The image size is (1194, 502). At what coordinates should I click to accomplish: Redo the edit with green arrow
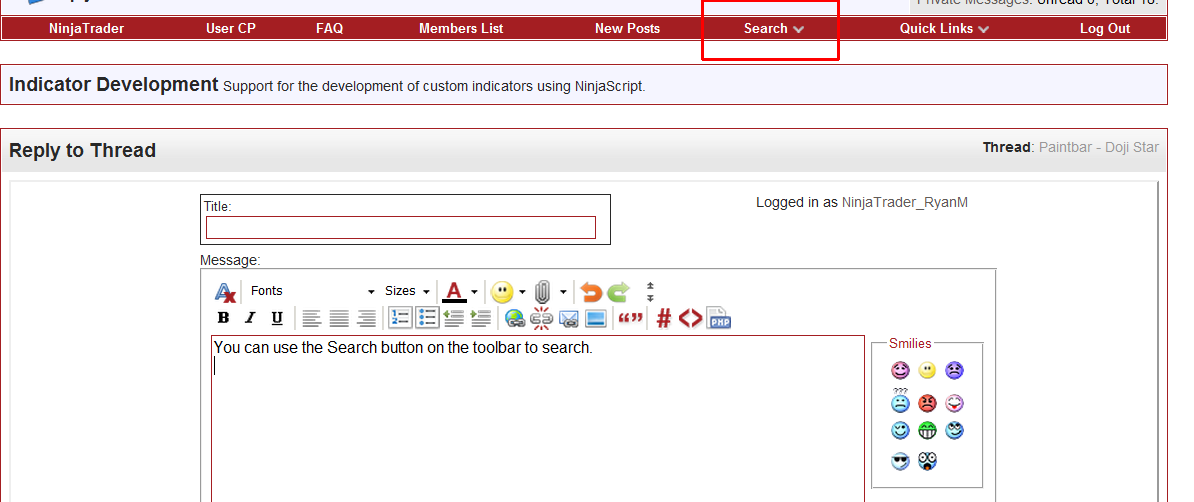(618, 292)
